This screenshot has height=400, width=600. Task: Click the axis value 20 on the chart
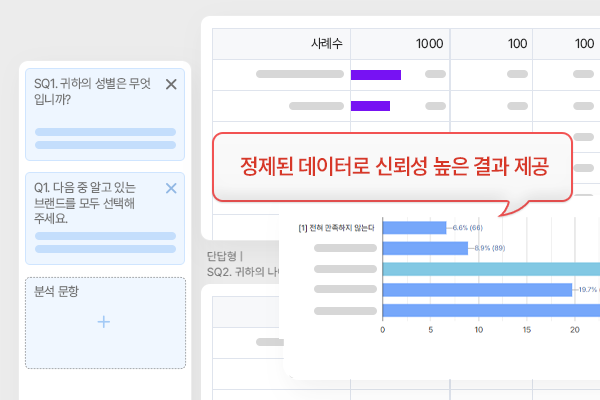point(575,330)
